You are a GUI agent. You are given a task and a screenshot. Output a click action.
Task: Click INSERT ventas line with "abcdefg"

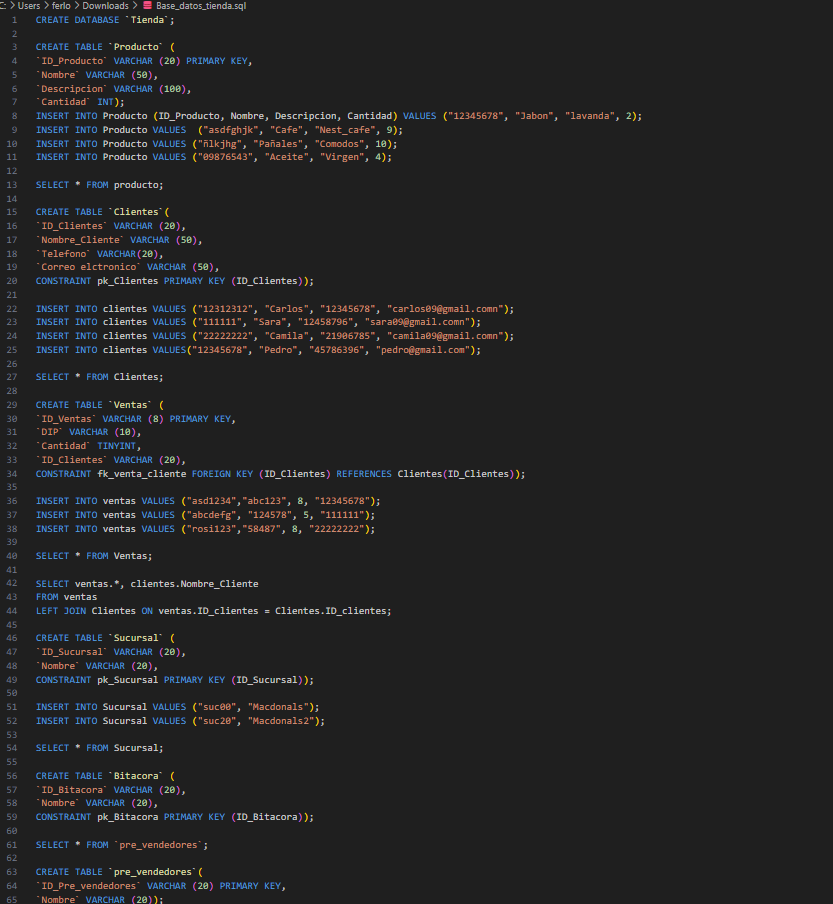(205, 515)
